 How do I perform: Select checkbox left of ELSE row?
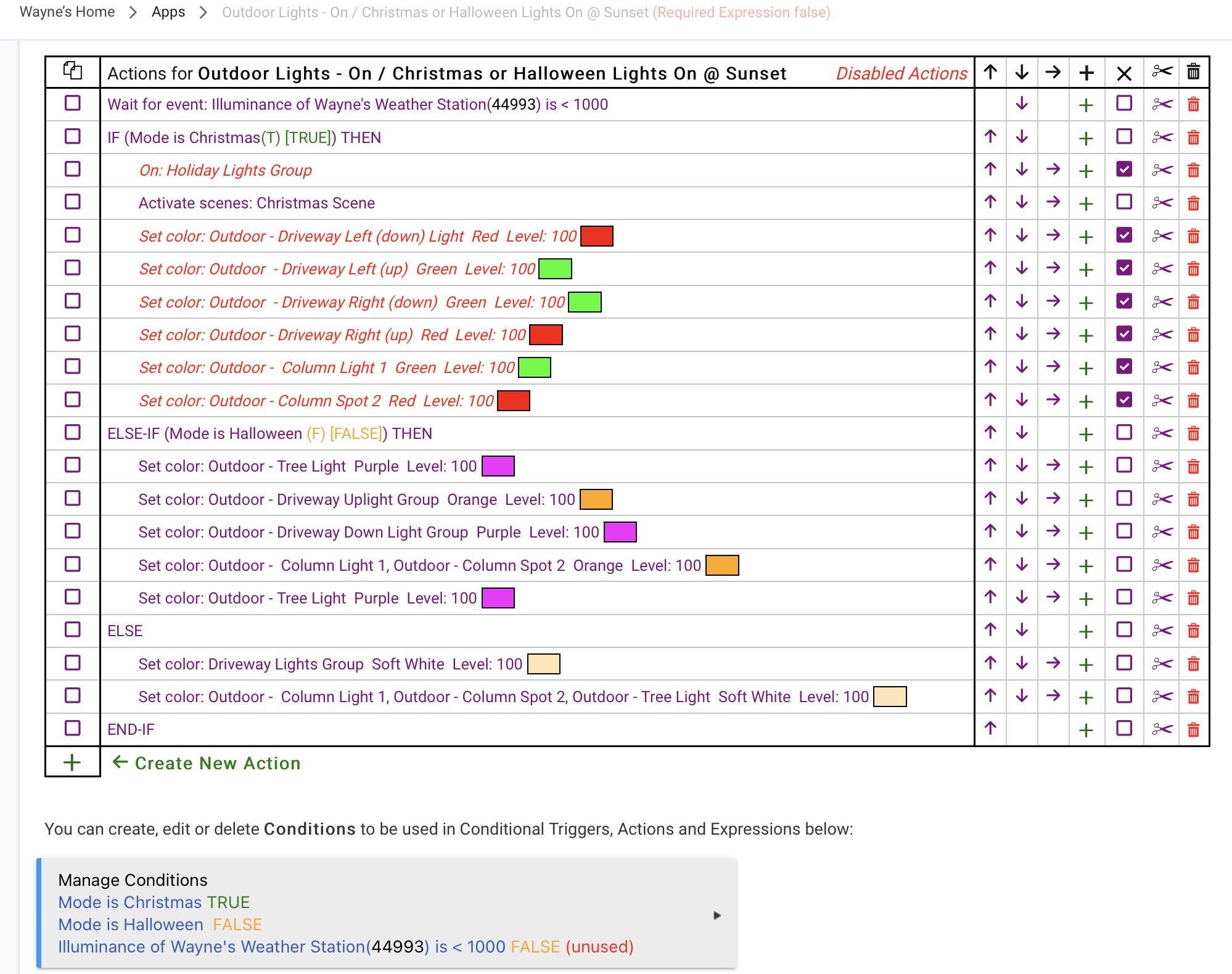tap(73, 629)
